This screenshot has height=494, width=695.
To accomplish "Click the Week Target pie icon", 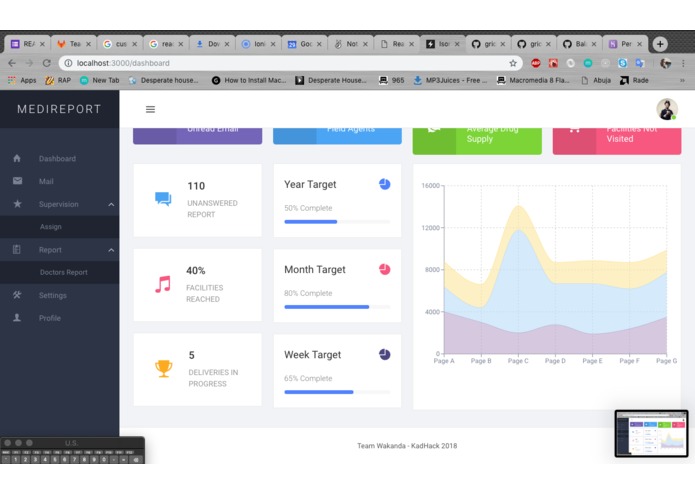I will pyautogui.click(x=384, y=354).
